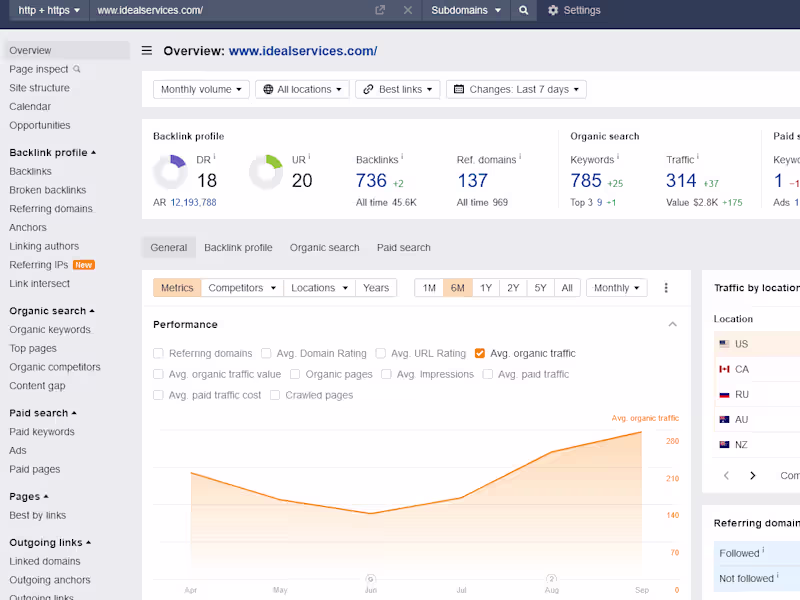800x600 pixels.
Task: Click the search magnifier button
Action: tap(522, 10)
